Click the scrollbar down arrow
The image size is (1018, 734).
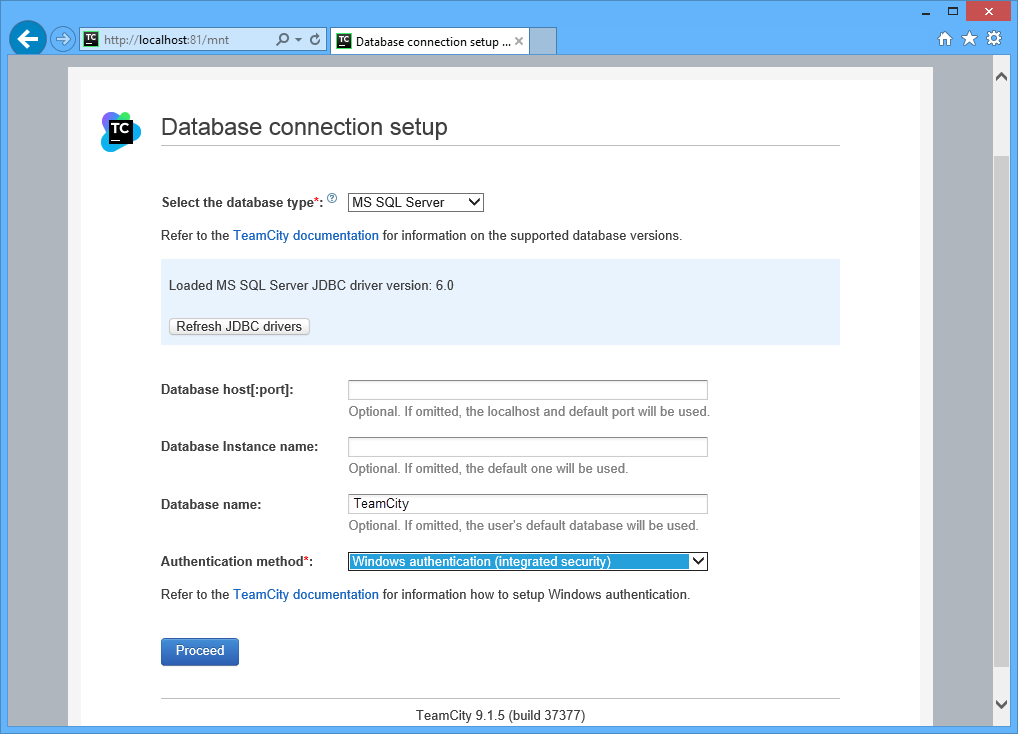click(1002, 705)
